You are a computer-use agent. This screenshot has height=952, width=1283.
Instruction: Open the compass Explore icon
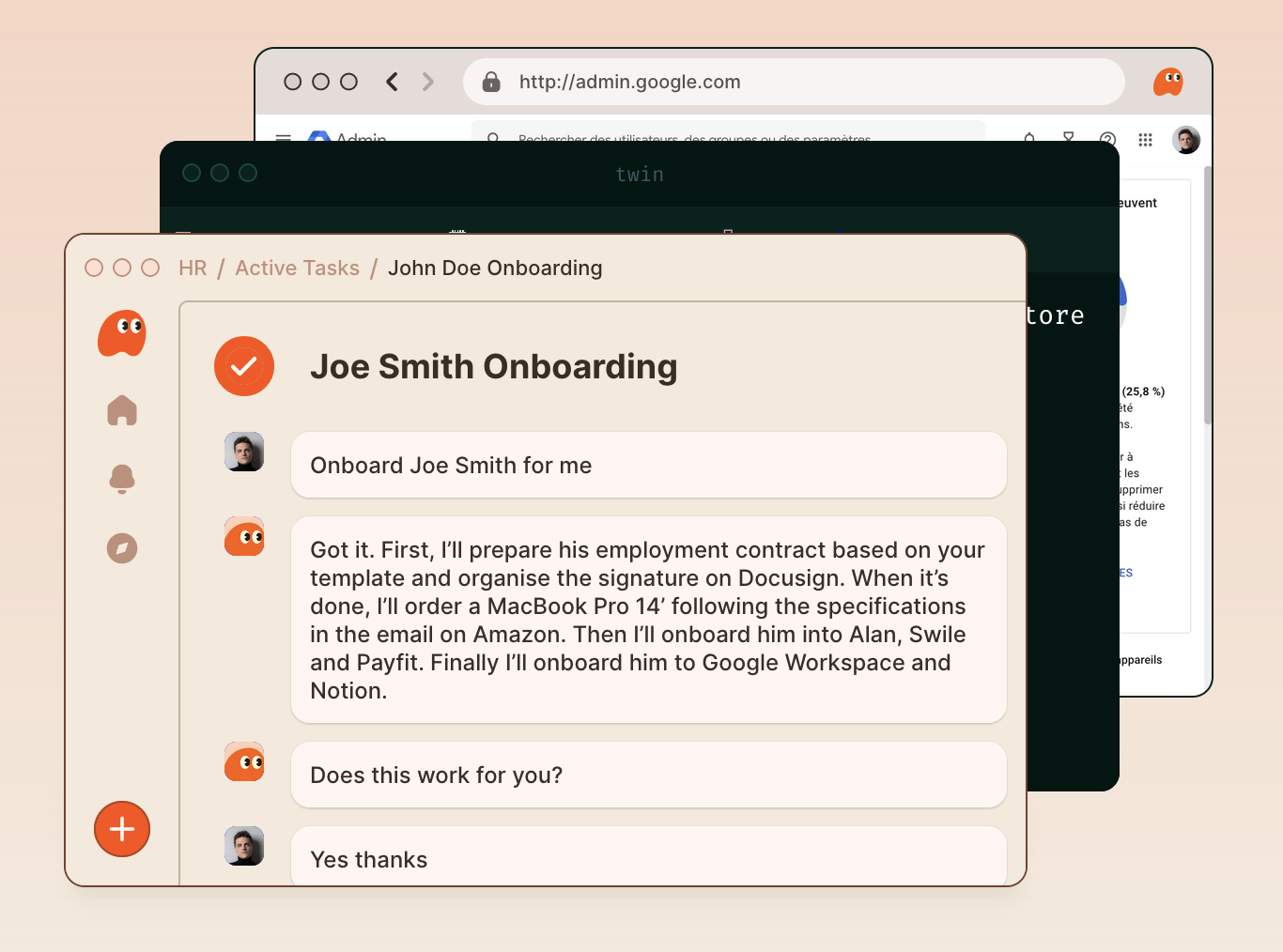coord(122,548)
